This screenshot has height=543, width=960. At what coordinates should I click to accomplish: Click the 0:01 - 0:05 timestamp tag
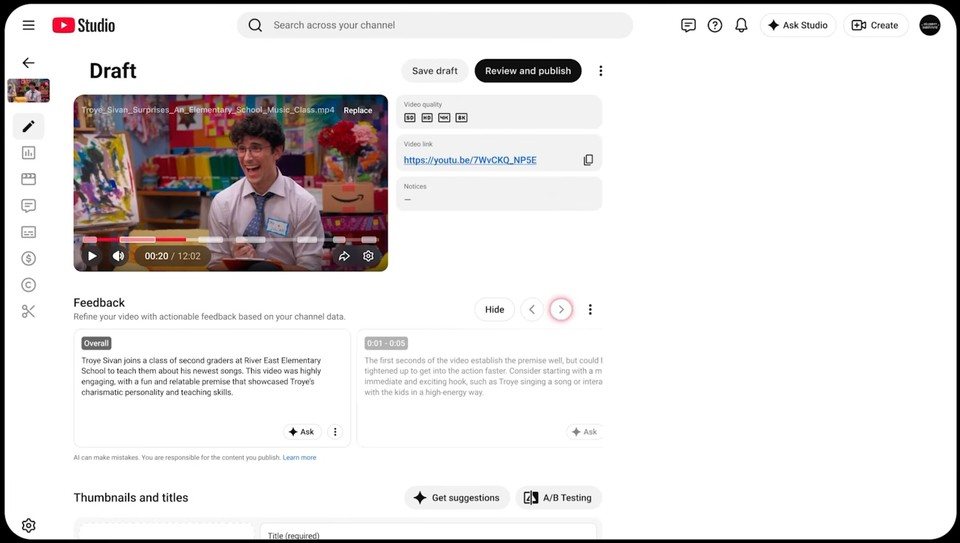point(386,343)
